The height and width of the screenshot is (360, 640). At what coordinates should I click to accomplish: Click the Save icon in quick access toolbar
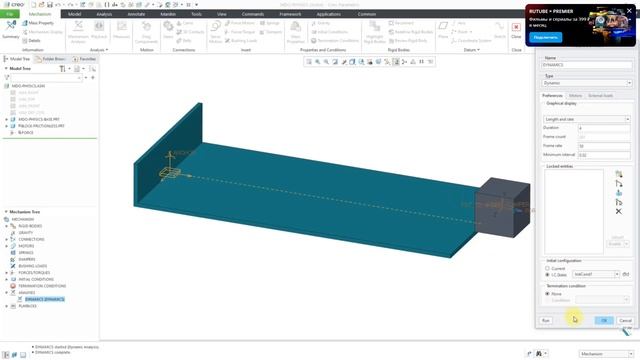[x=49, y=4]
